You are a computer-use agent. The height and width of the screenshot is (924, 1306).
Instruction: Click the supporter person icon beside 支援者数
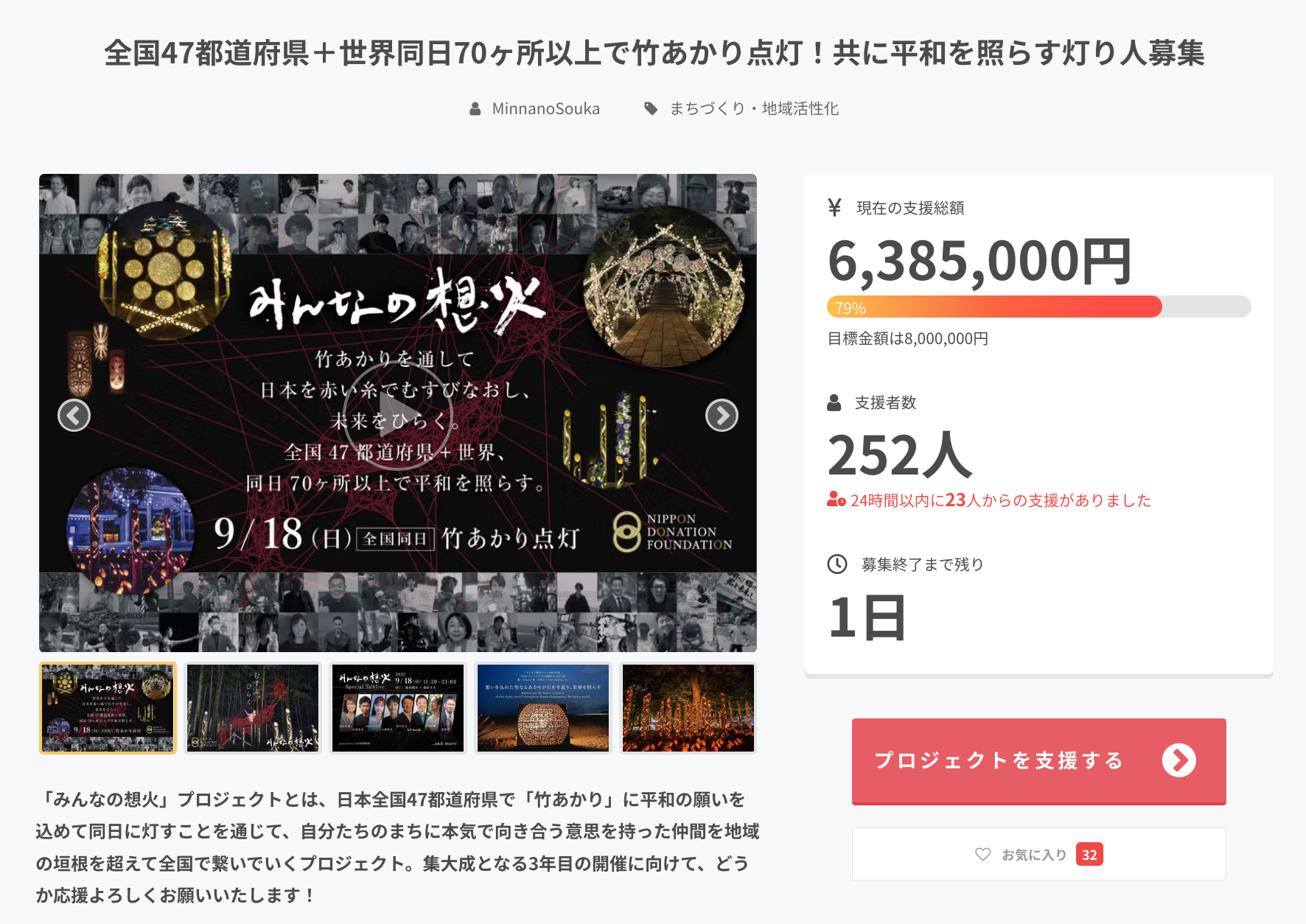[834, 402]
